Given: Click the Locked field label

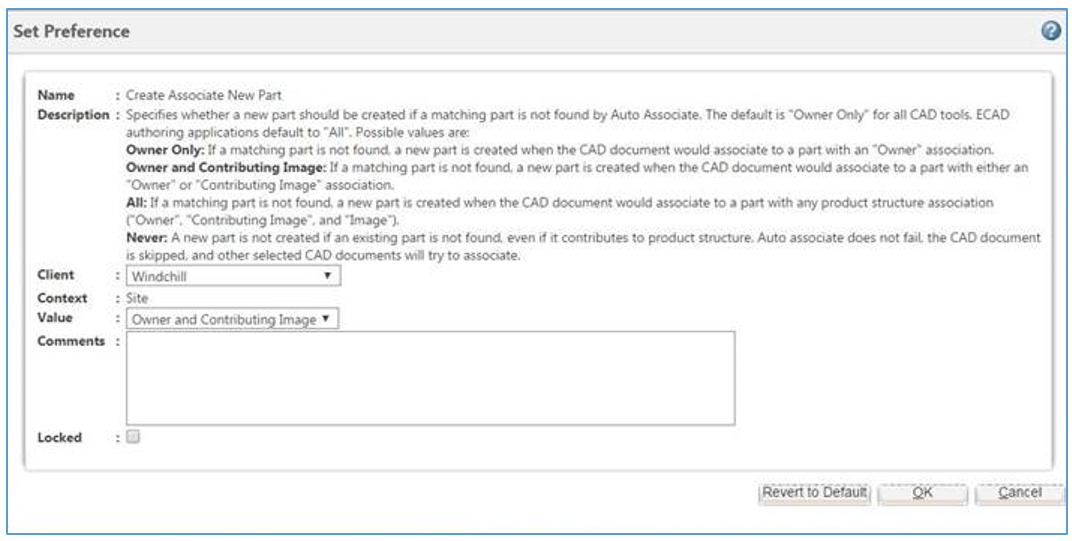Looking at the screenshot, I should (59, 437).
